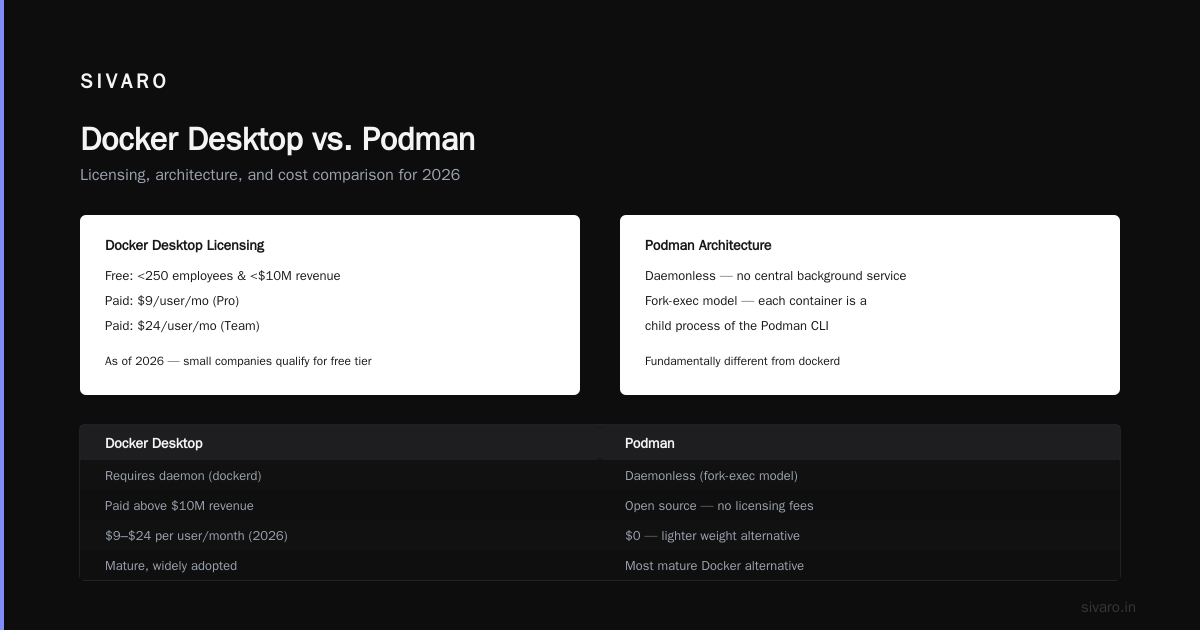Click the Docker Desktop vs. Podman title
Screen dimensions: 1200x630
[278, 139]
